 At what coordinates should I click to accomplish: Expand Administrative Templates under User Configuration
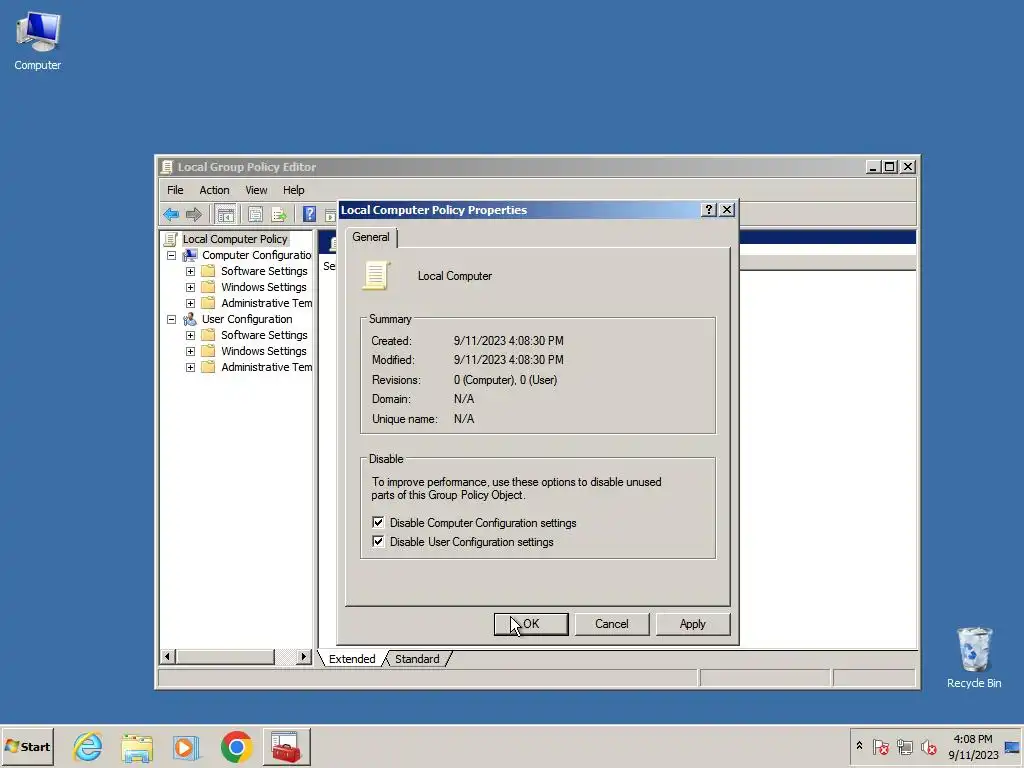point(190,367)
